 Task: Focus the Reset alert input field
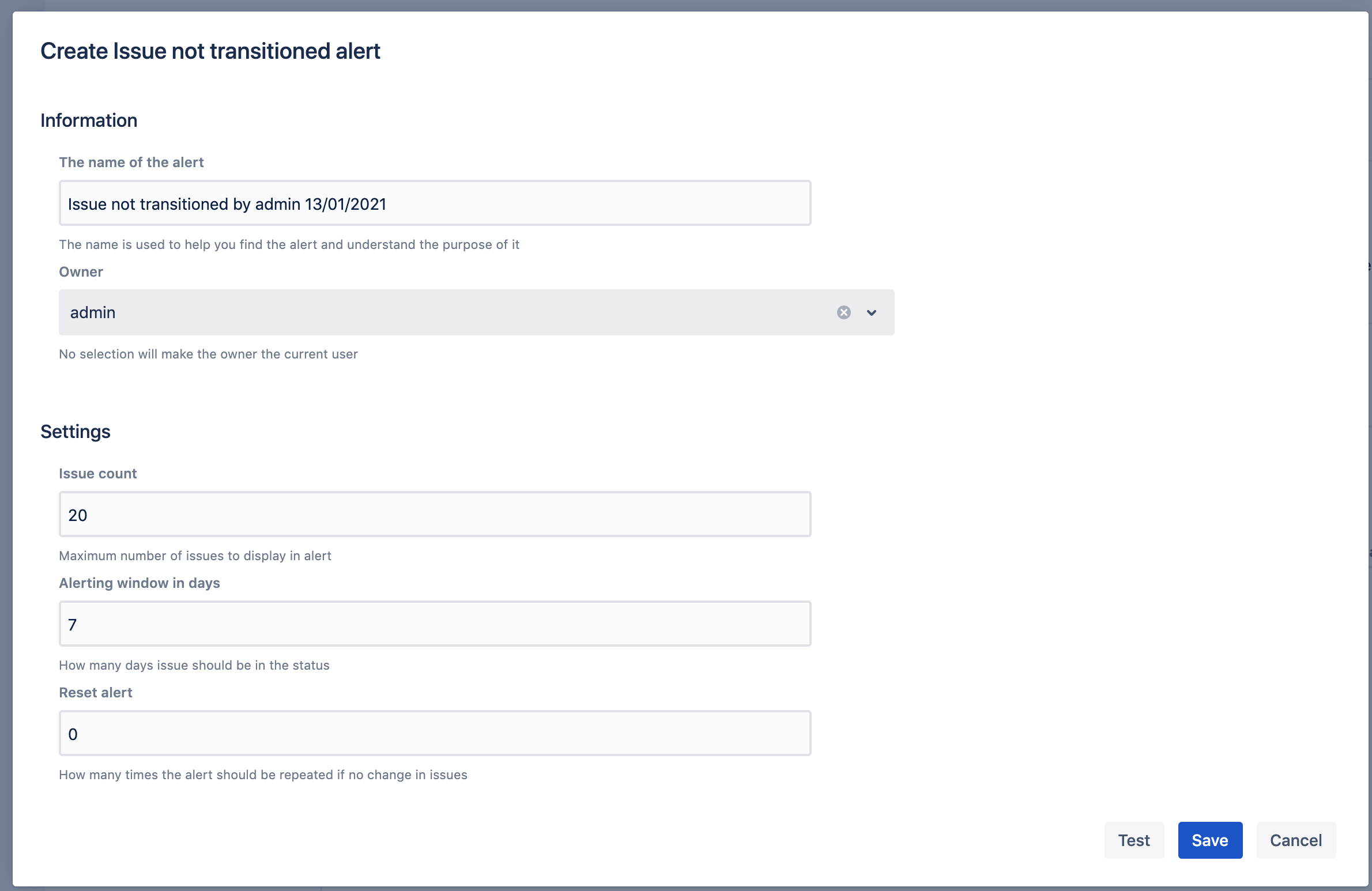(435, 734)
